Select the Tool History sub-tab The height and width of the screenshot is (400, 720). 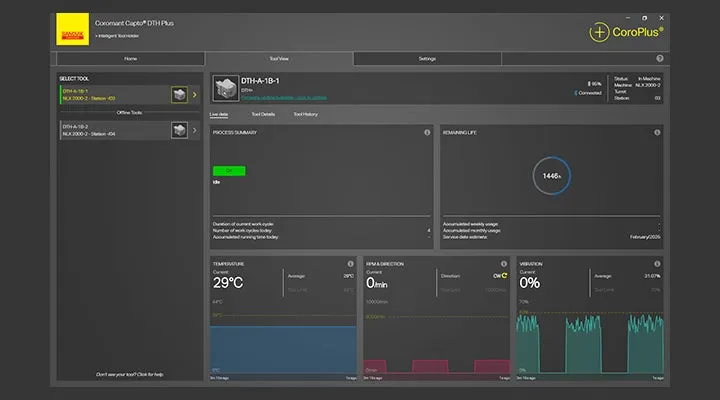click(x=305, y=114)
